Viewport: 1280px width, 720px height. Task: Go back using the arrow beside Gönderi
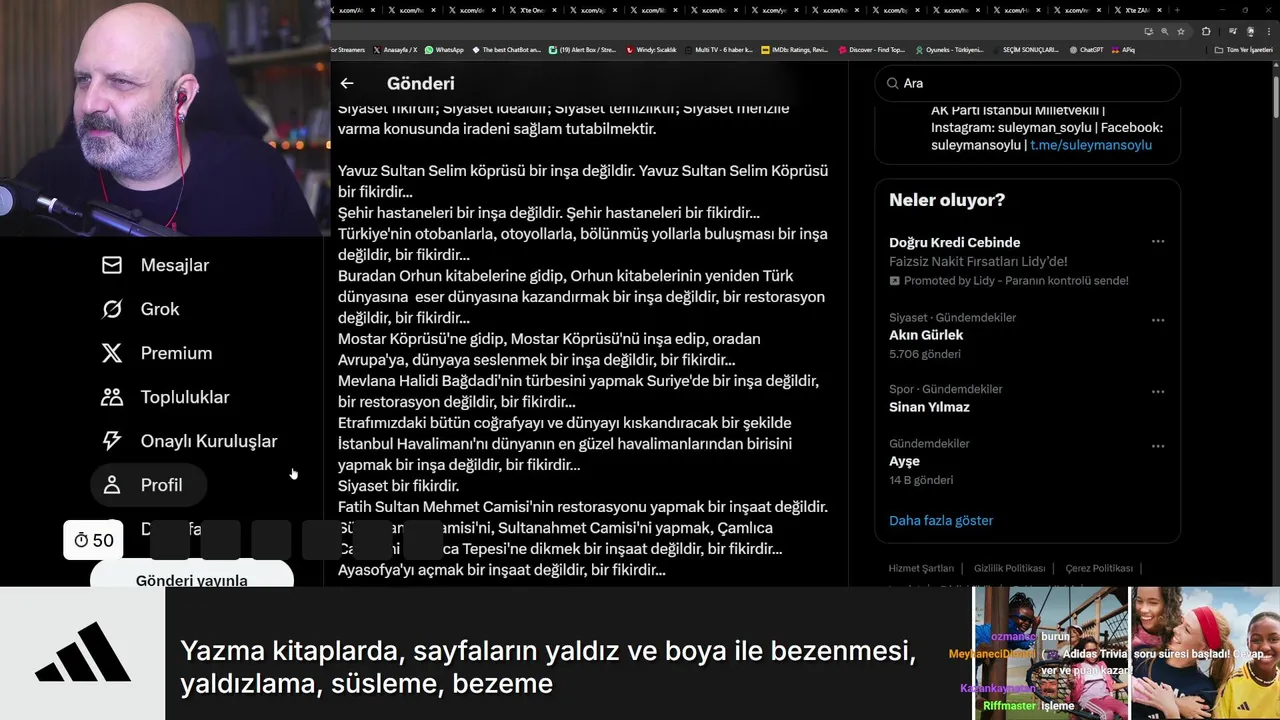pos(347,84)
